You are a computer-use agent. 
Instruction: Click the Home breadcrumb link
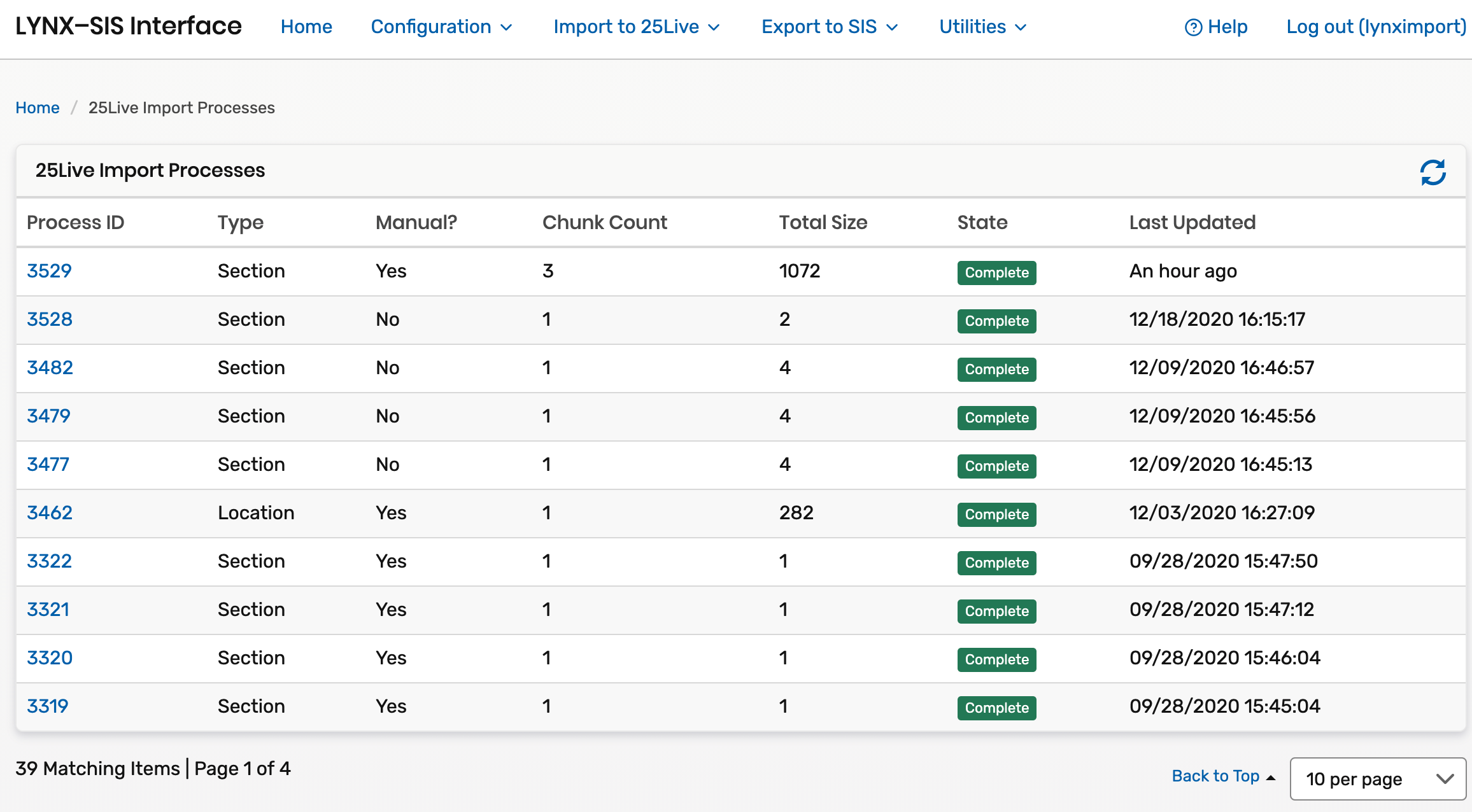38,108
